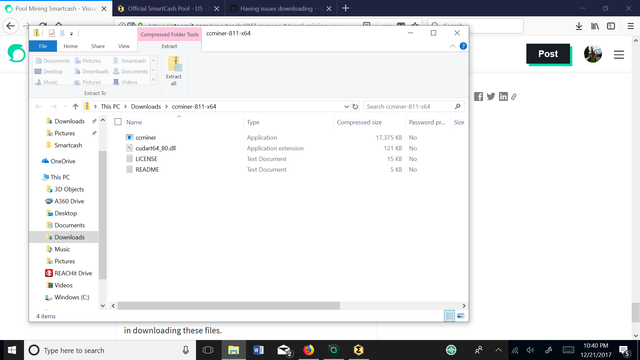This screenshot has width=640, height=360.
Task: Select the cudart64_80.dll file
Action: (156, 148)
